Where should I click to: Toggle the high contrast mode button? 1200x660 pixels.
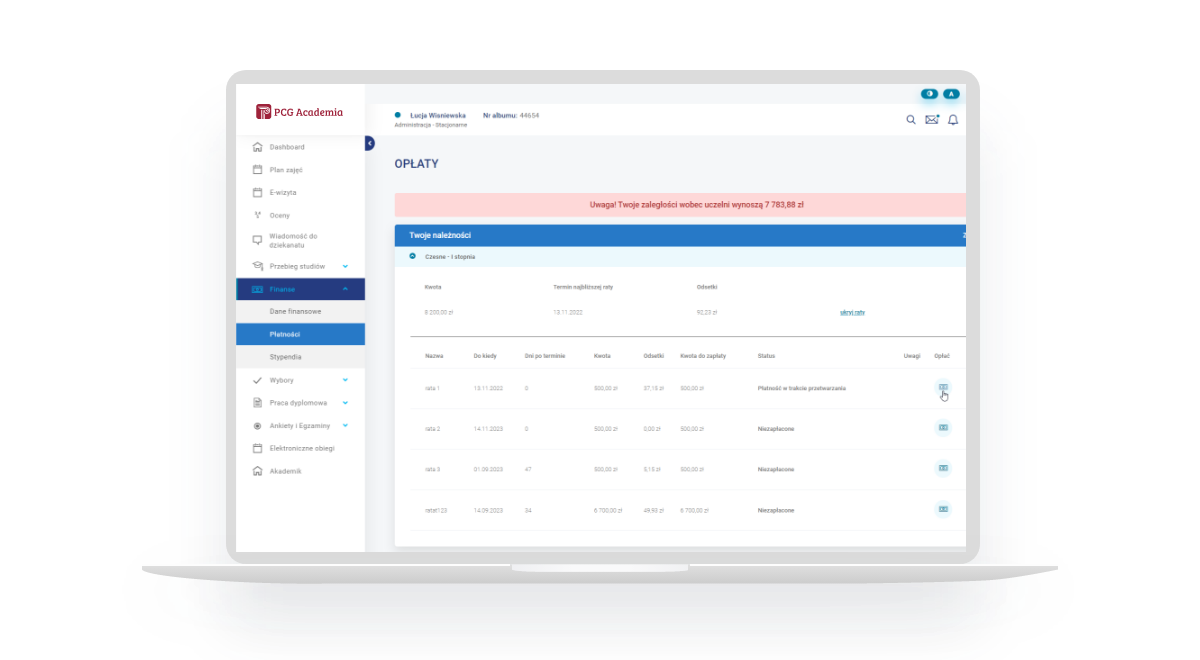pyautogui.click(x=930, y=94)
